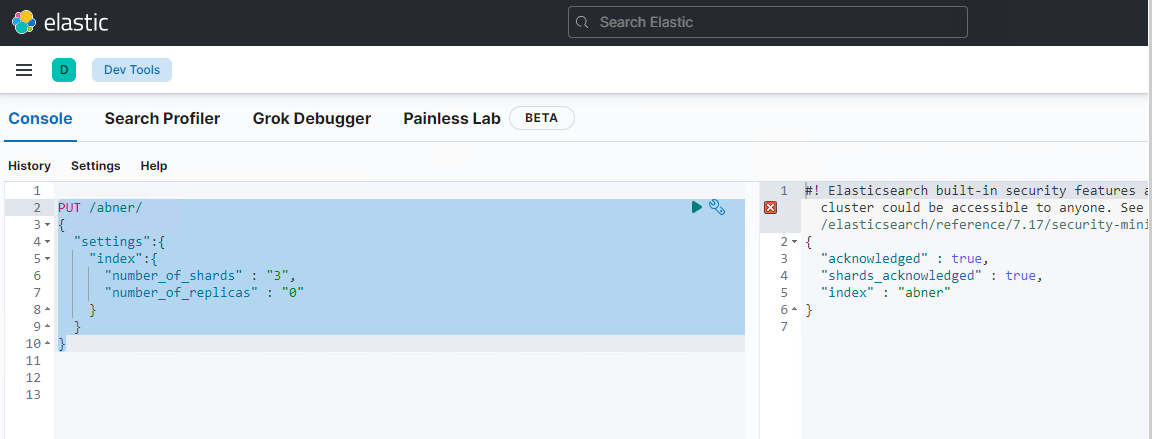Click the "shards_acknowledged" response line

932,275
